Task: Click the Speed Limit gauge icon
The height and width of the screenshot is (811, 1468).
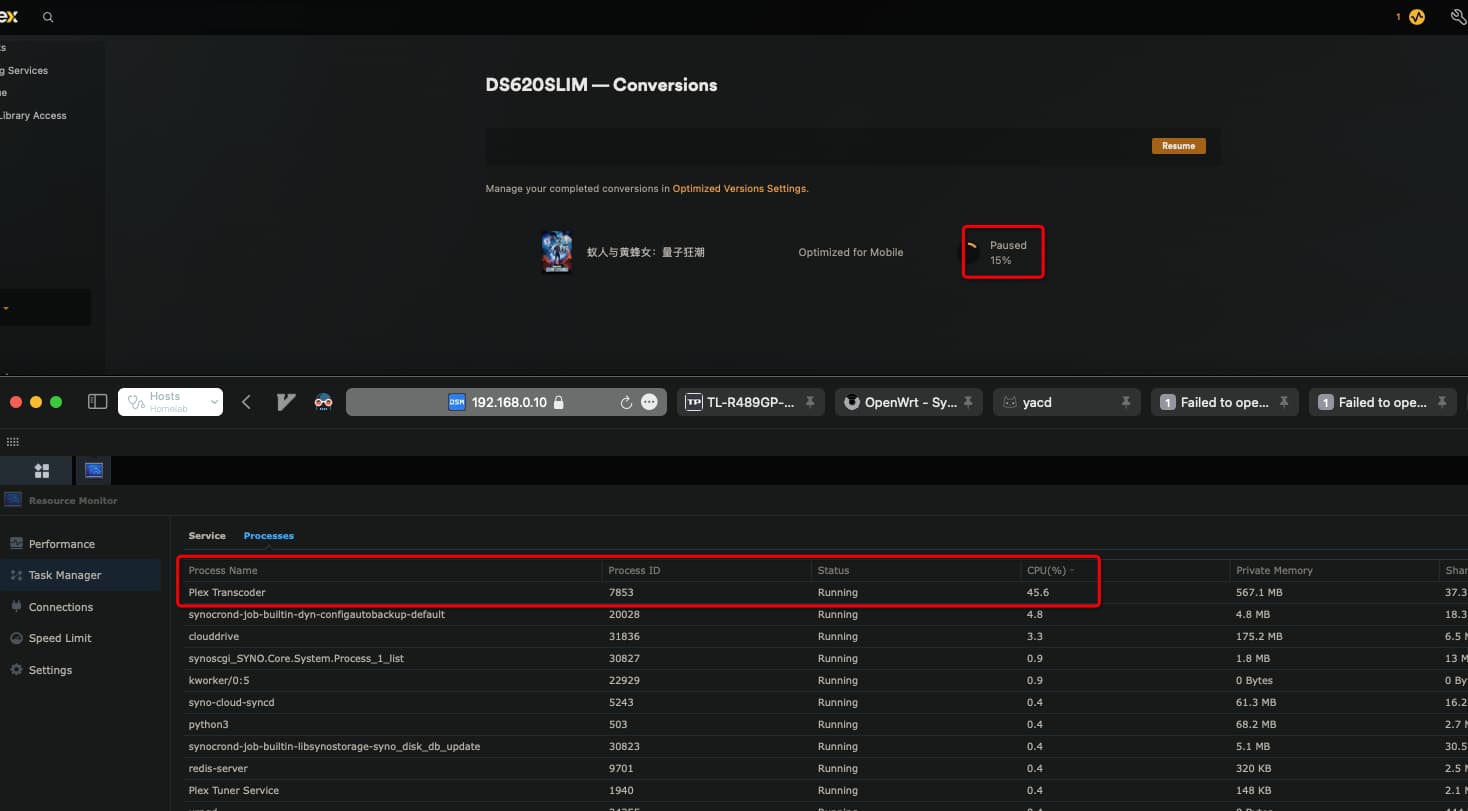Action: pyautogui.click(x=16, y=638)
